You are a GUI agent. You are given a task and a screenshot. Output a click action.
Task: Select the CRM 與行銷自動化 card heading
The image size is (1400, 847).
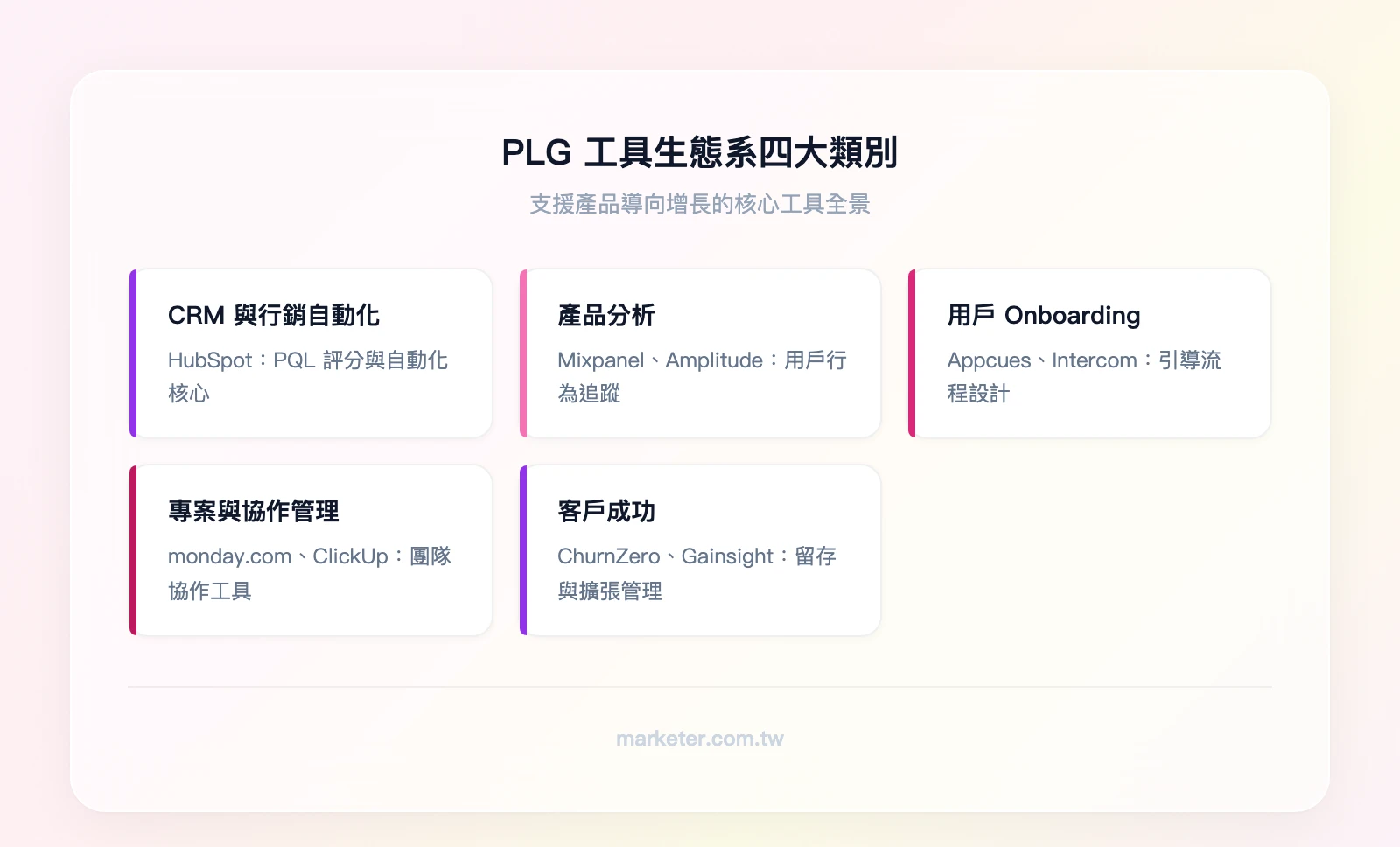(274, 315)
